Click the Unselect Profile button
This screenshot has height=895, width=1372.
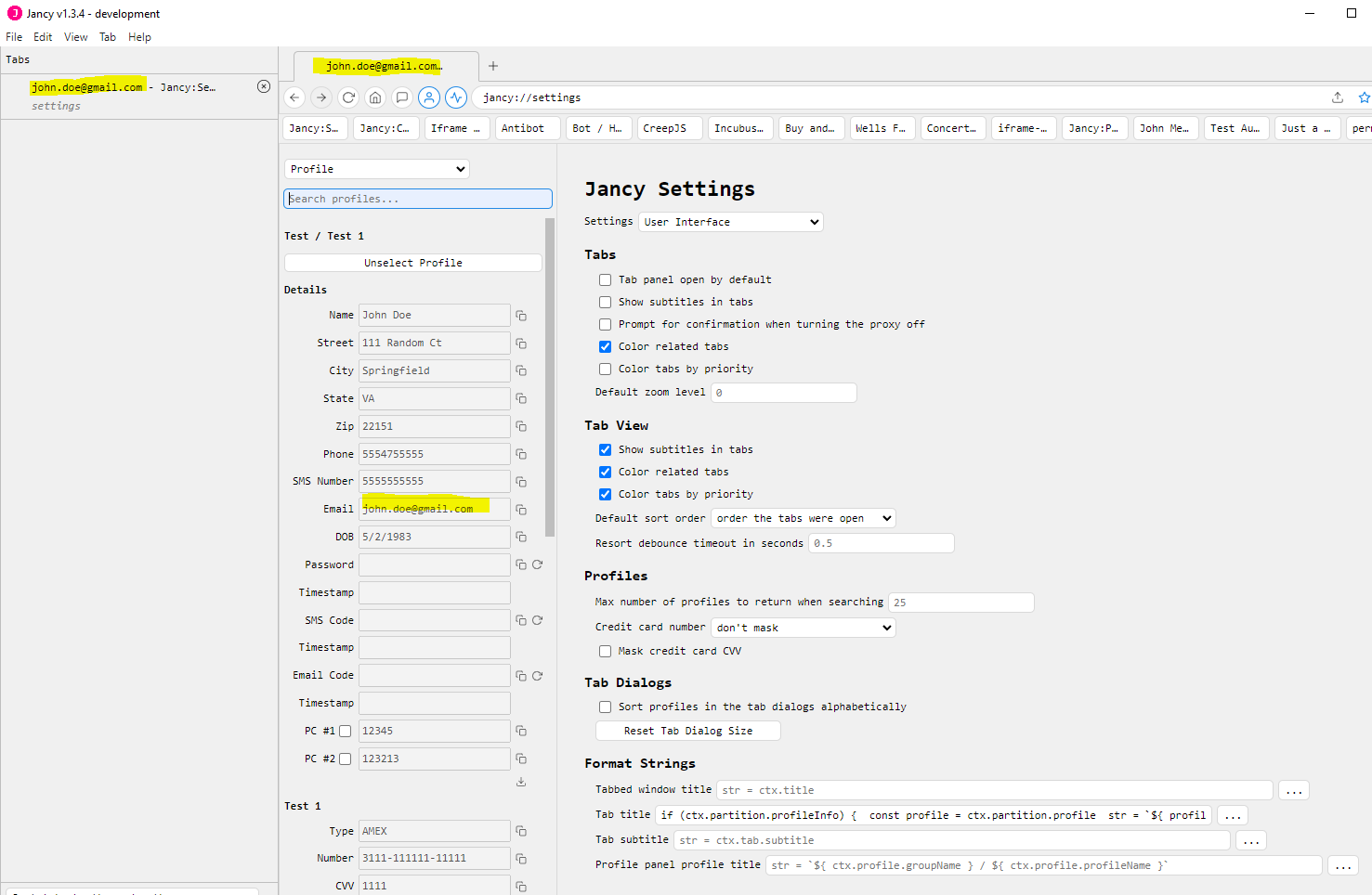tap(413, 263)
